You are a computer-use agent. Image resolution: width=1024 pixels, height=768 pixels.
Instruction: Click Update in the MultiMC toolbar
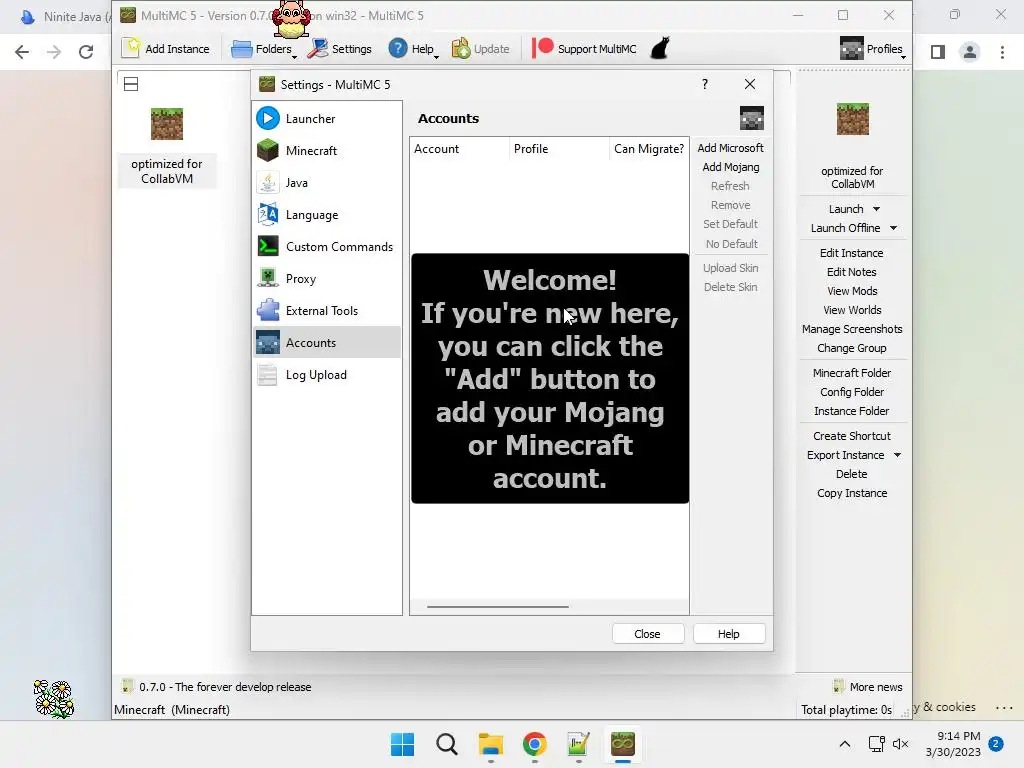(x=481, y=49)
